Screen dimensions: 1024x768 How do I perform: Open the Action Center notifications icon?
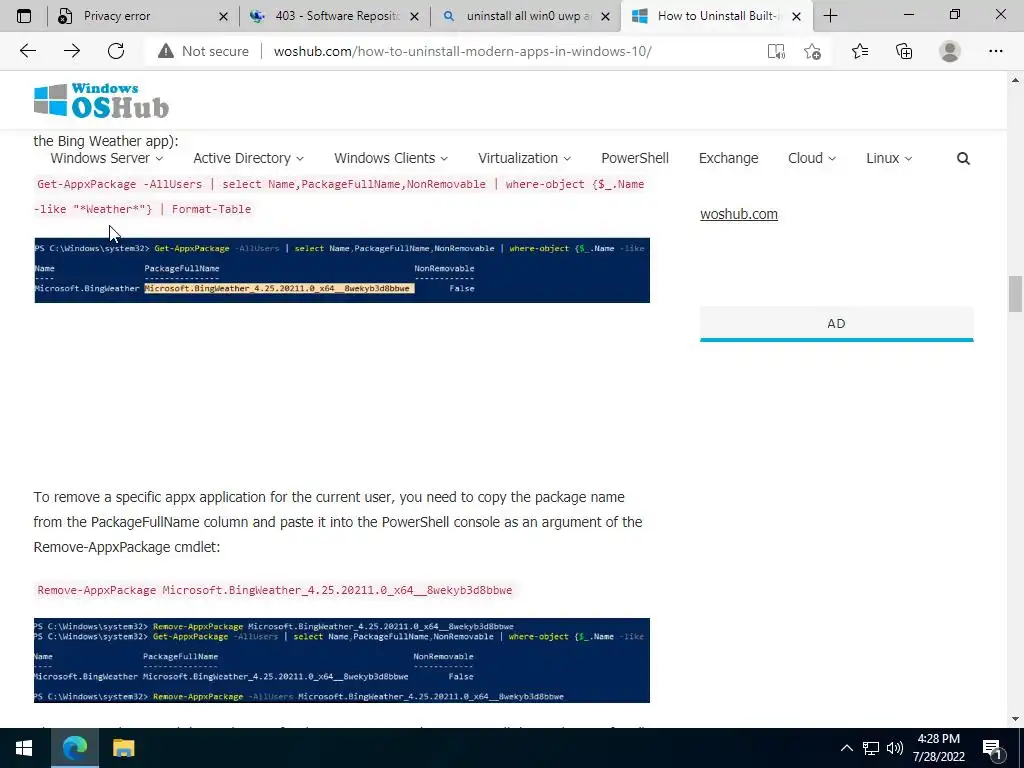coord(993,748)
